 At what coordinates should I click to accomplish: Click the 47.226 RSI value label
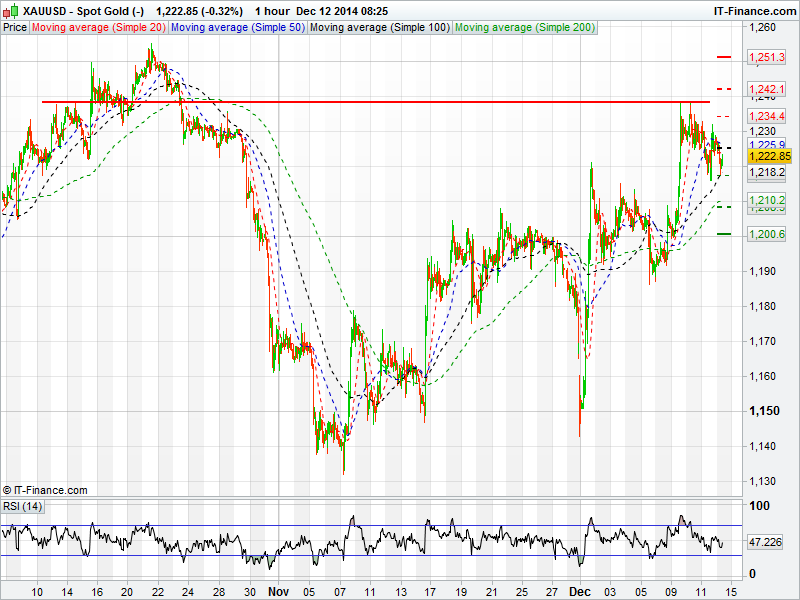tap(765, 542)
